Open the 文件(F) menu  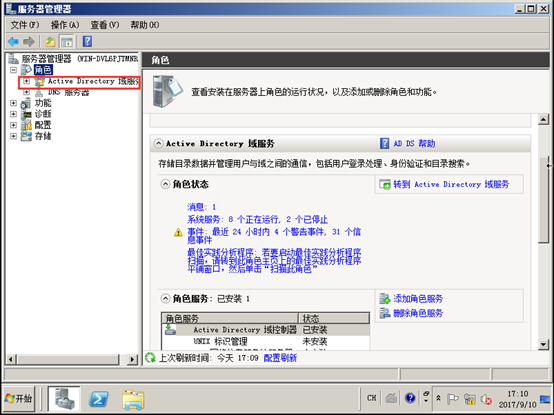click(25, 25)
